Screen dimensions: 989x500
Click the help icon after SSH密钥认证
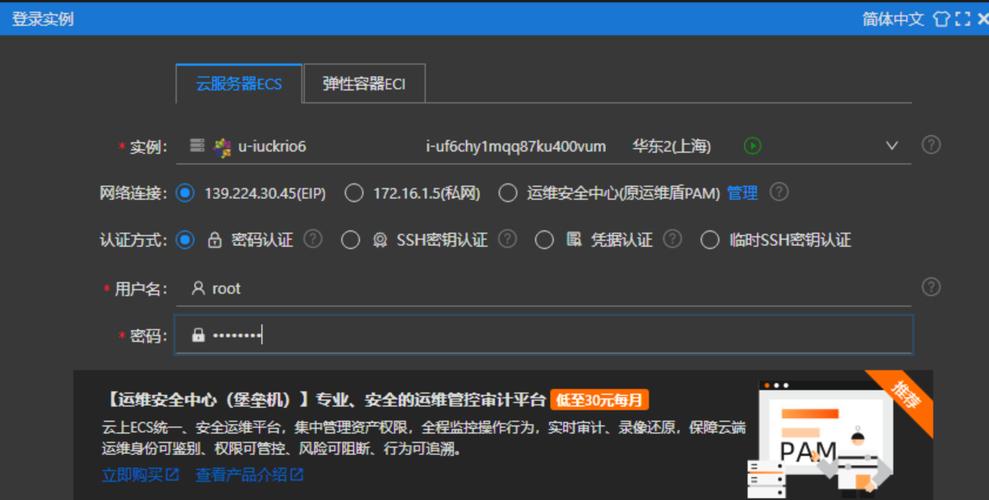click(x=507, y=239)
